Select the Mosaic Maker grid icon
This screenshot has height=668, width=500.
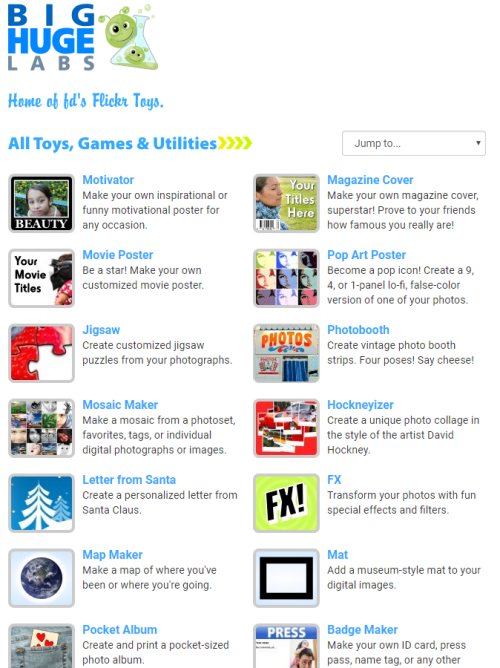[x=41, y=428]
